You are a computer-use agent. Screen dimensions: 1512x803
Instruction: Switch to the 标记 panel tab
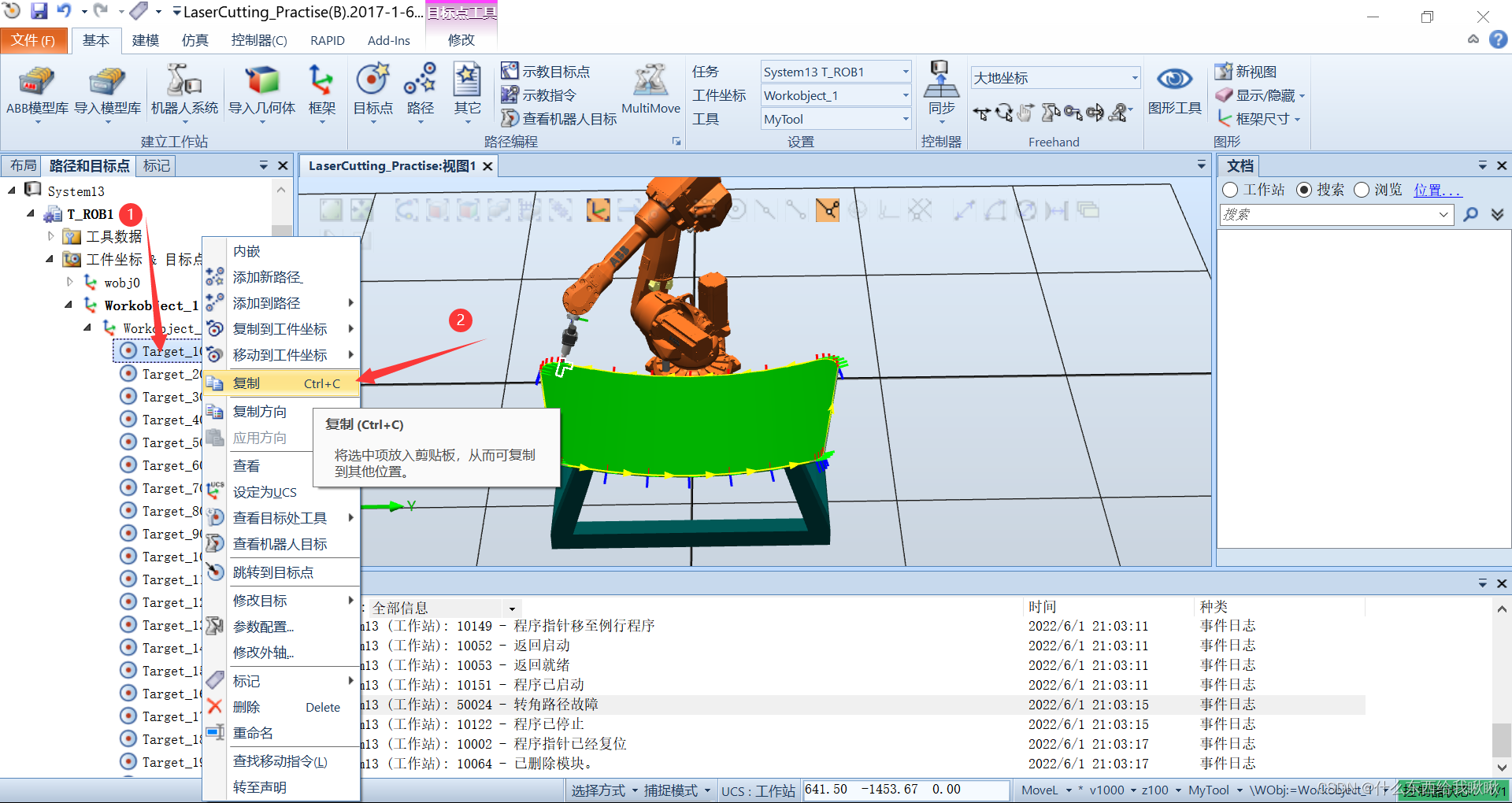(156, 165)
